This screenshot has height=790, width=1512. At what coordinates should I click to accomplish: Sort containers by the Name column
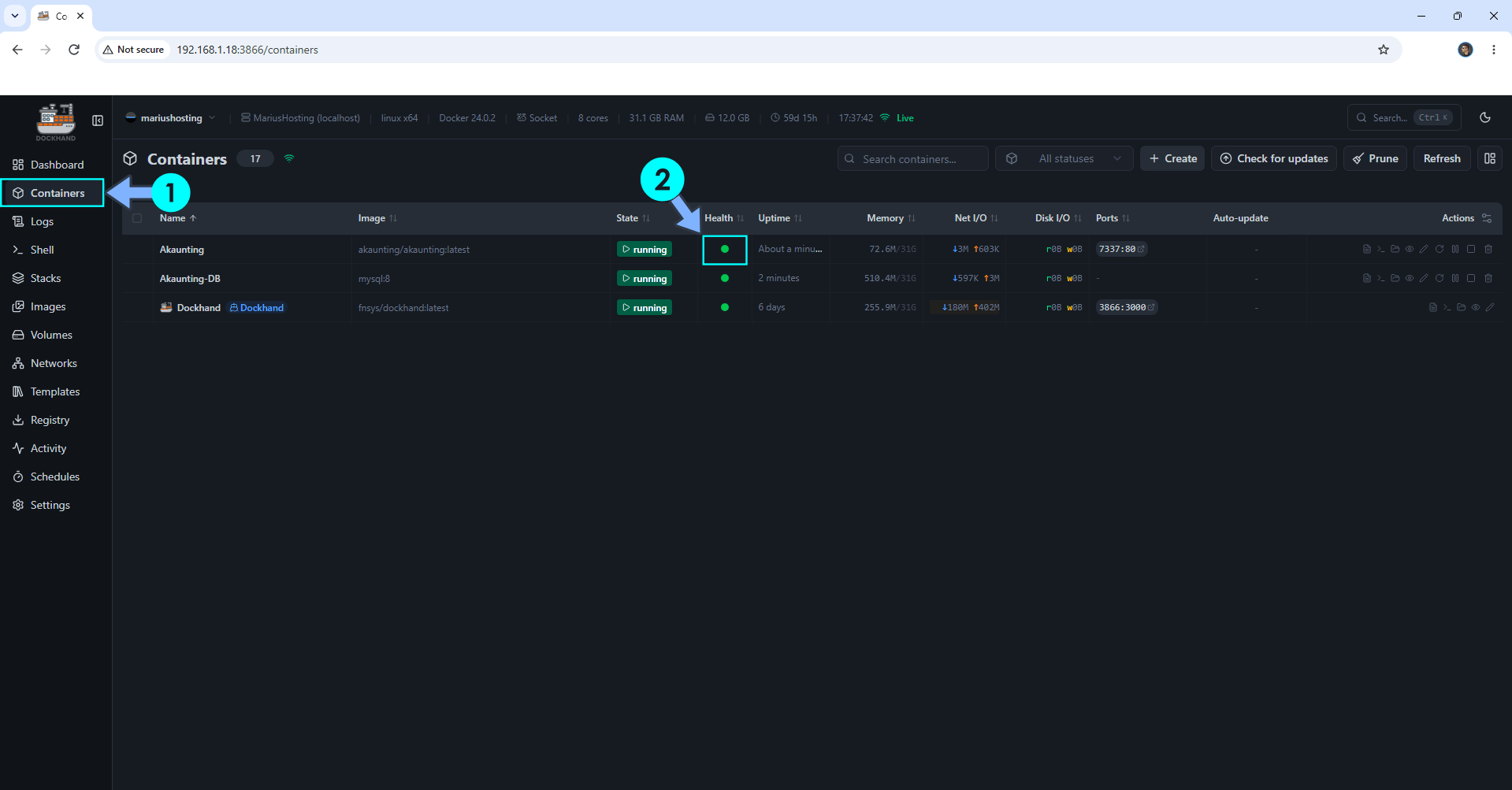coord(178,218)
